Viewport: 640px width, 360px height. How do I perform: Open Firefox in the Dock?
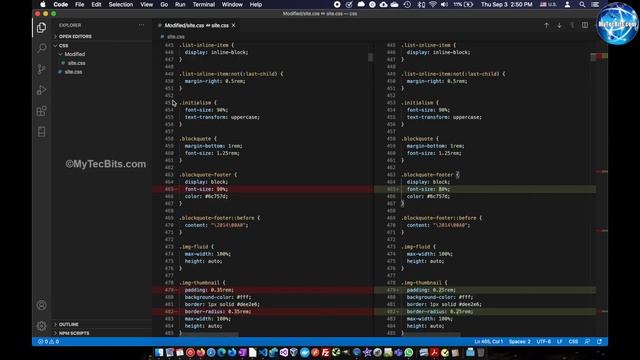coord(200,352)
